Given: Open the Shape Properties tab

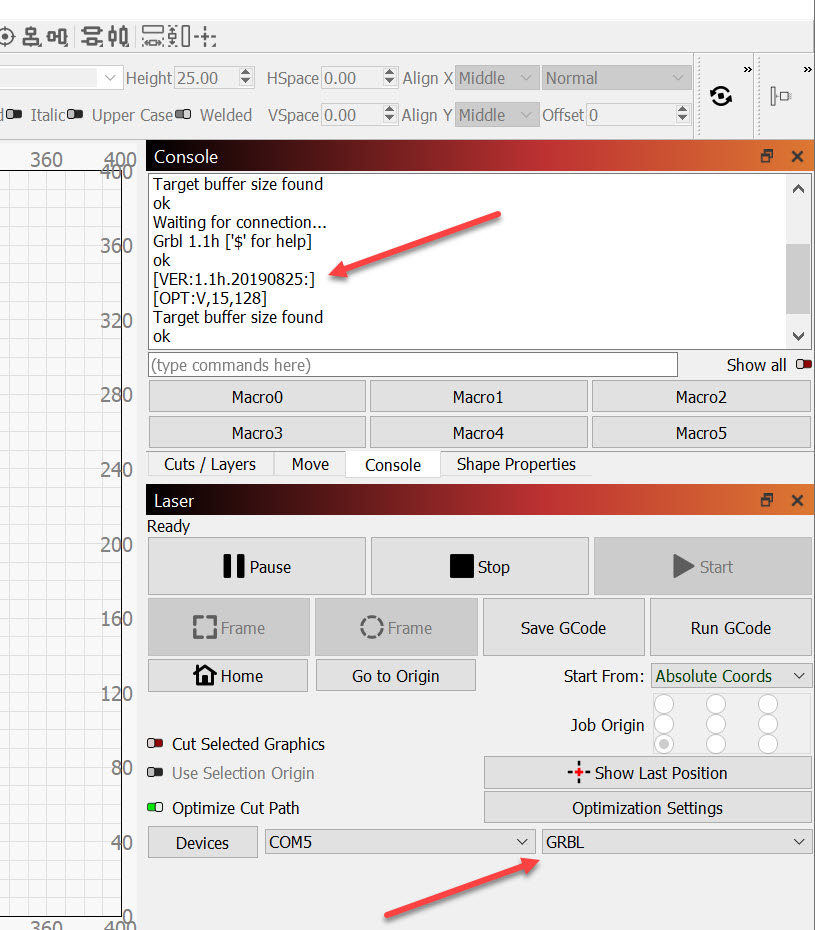Looking at the screenshot, I should click(x=516, y=464).
